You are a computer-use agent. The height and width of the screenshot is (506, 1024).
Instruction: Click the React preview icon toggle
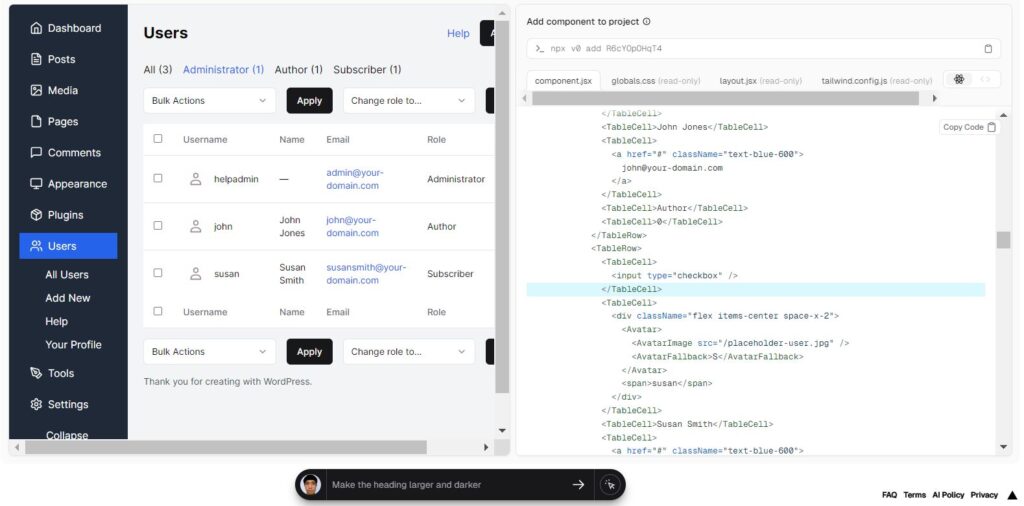pos(959,80)
